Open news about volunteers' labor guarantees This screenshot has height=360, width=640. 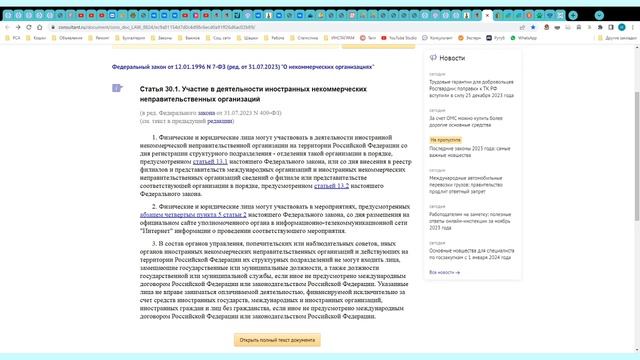click(471, 89)
